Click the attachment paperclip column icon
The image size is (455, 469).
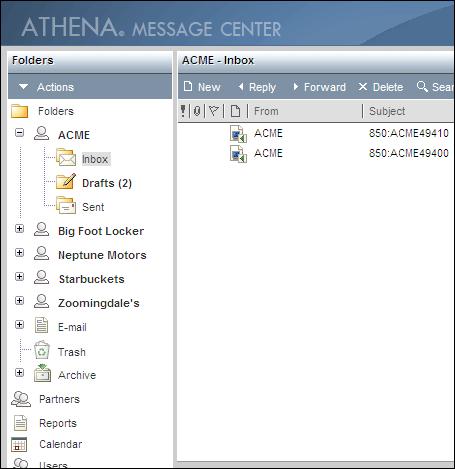coord(197,111)
